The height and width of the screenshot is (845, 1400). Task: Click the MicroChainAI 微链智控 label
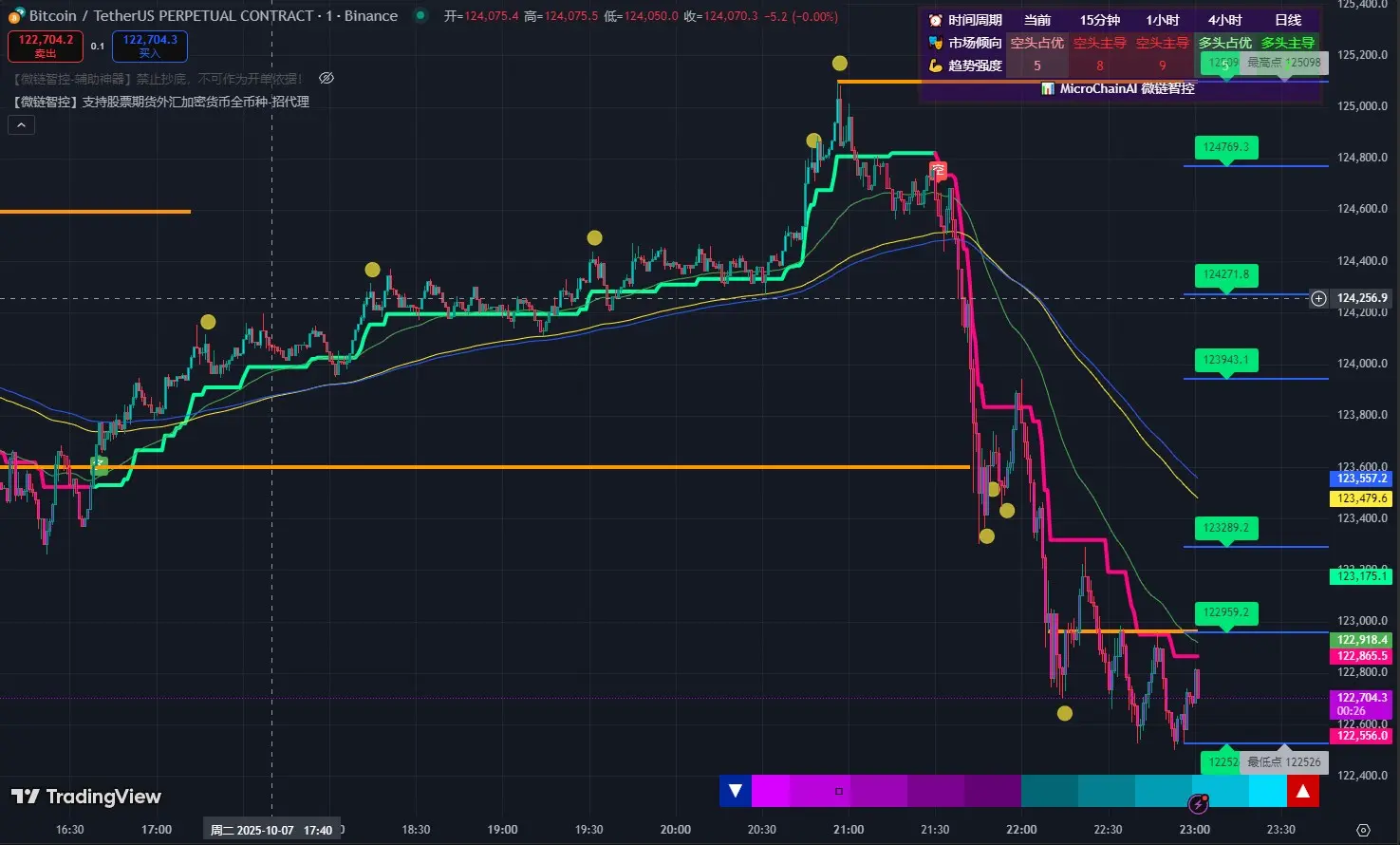click(1128, 88)
